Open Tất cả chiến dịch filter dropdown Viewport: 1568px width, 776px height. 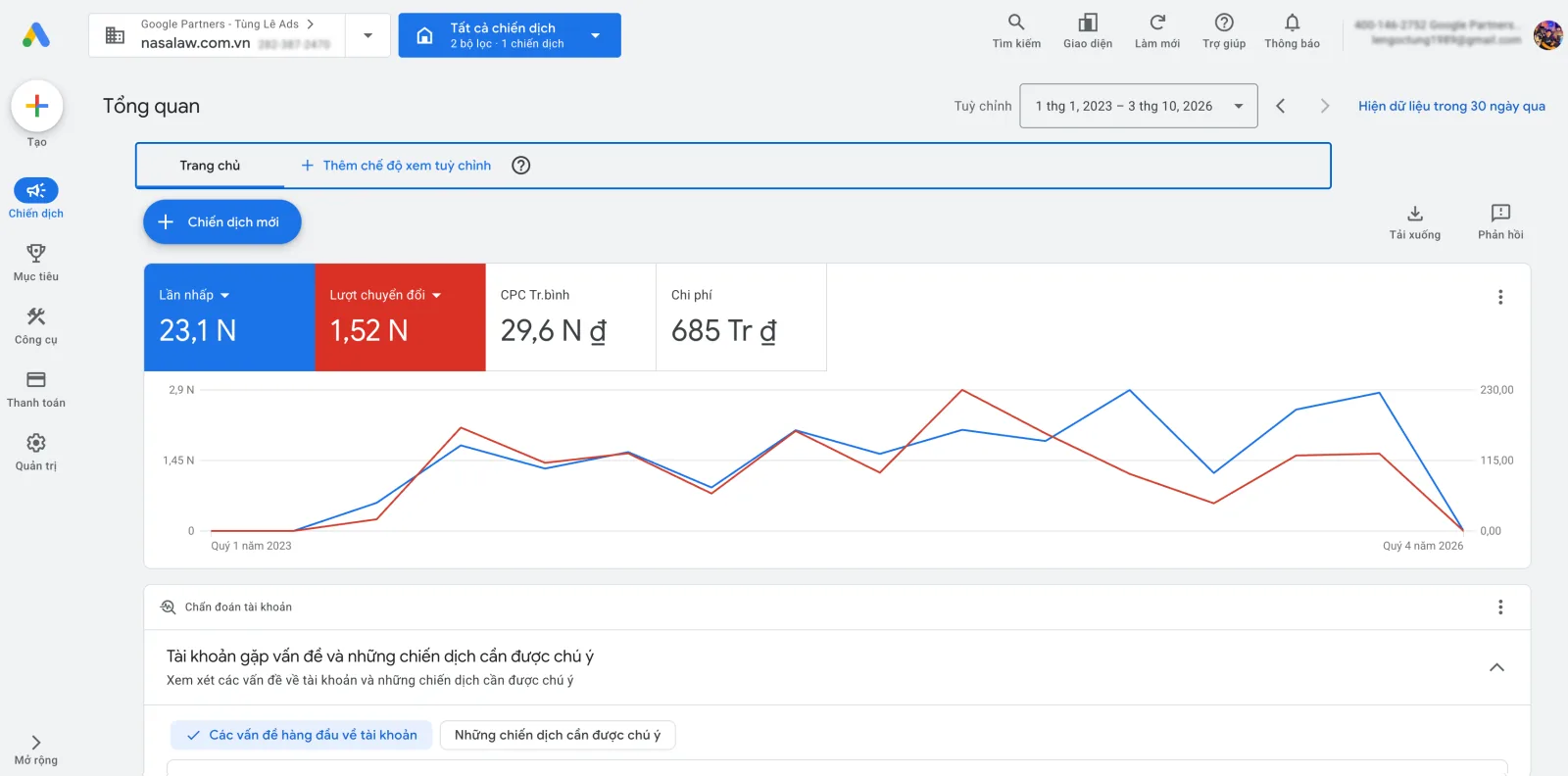510,35
